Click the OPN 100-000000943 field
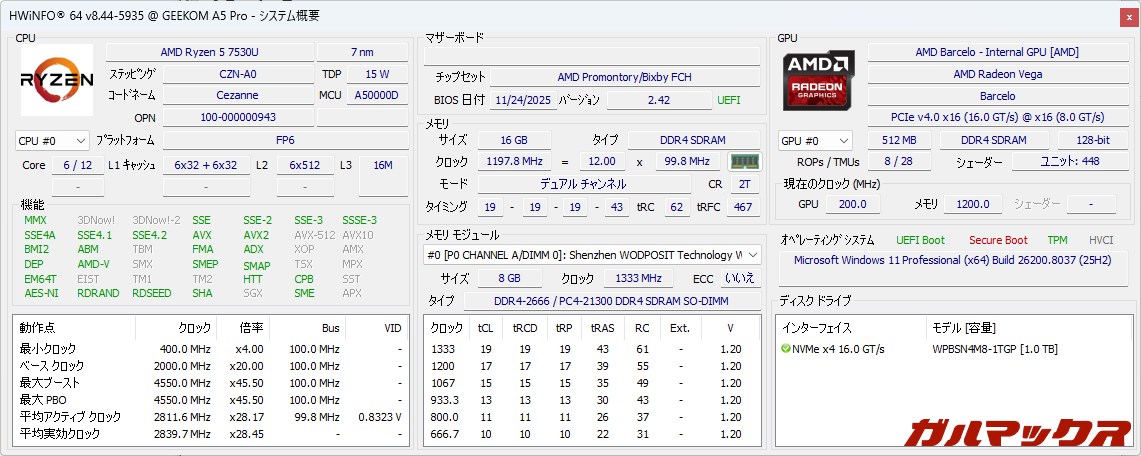Image resolution: width=1141 pixels, height=456 pixels. (238, 117)
